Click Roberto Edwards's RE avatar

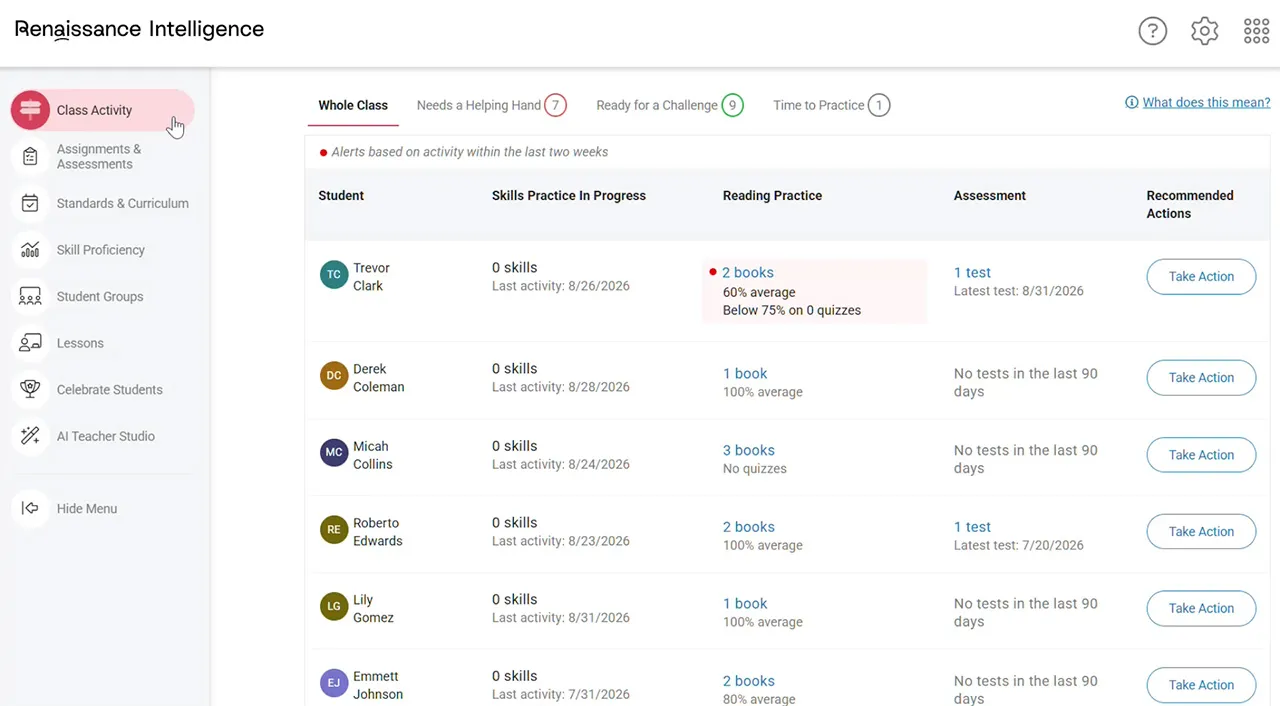pyautogui.click(x=334, y=530)
